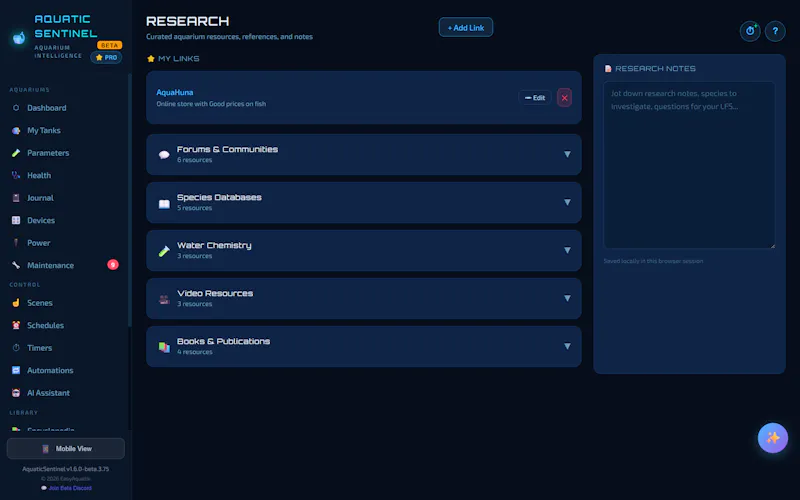Click "6 resources" under Forums & Communities

pos(194,160)
